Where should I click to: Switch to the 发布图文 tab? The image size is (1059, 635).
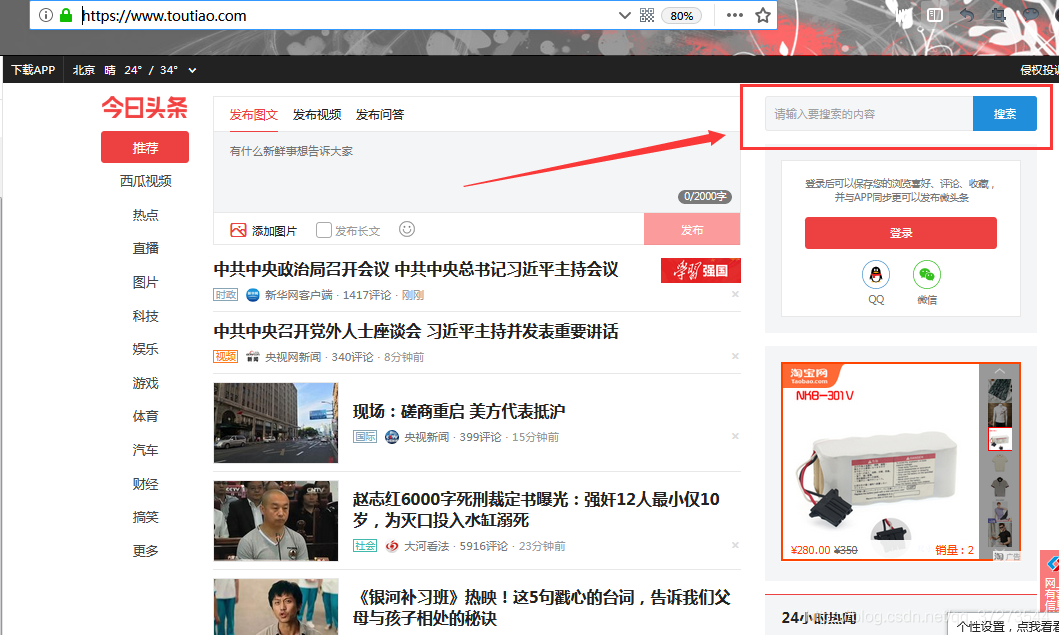coord(253,114)
